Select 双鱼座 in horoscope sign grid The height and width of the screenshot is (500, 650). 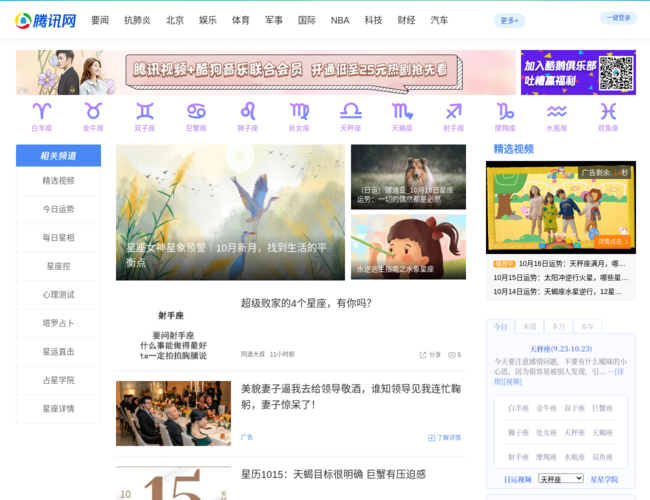(602, 457)
